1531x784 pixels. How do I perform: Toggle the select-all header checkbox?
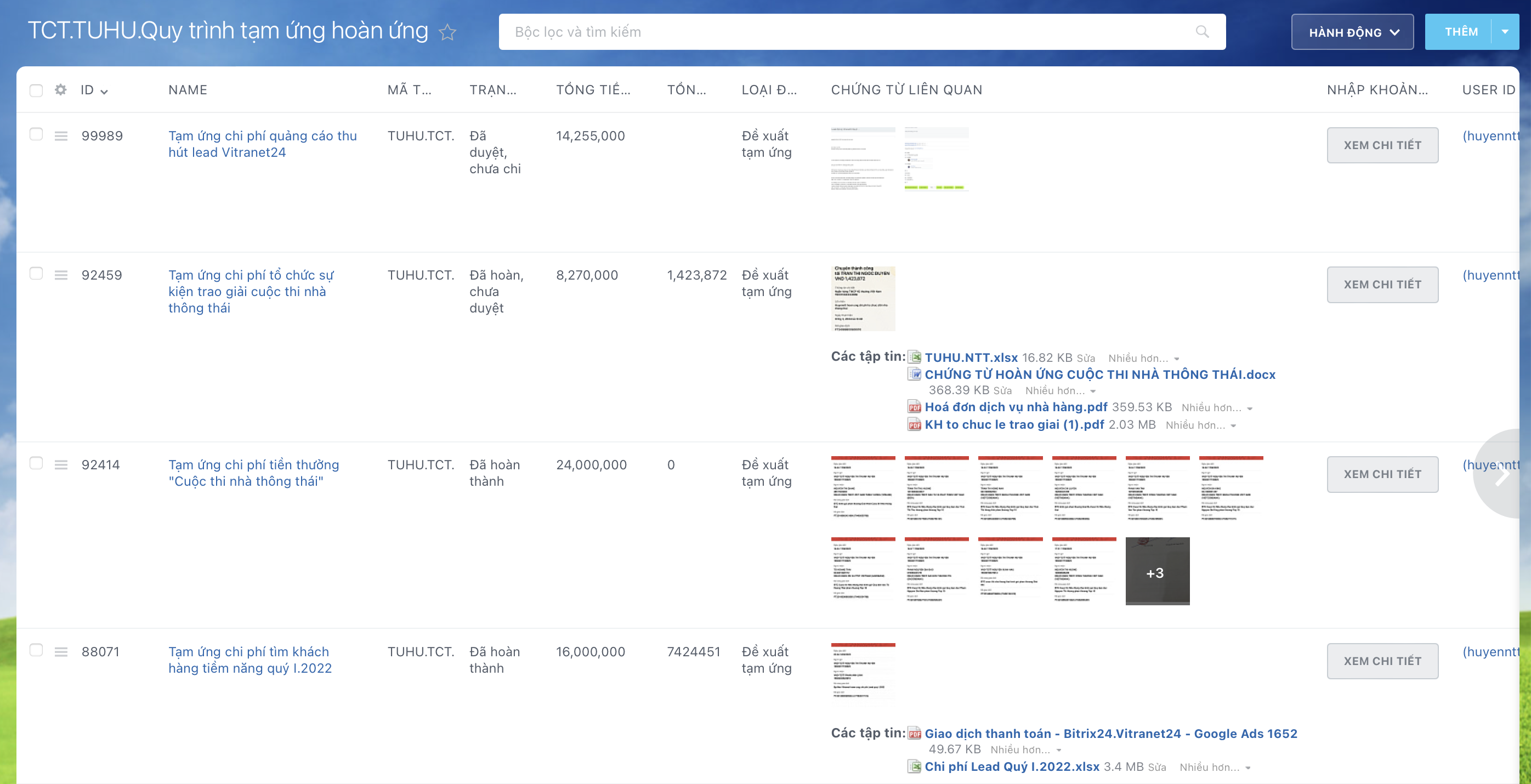pos(36,90)
